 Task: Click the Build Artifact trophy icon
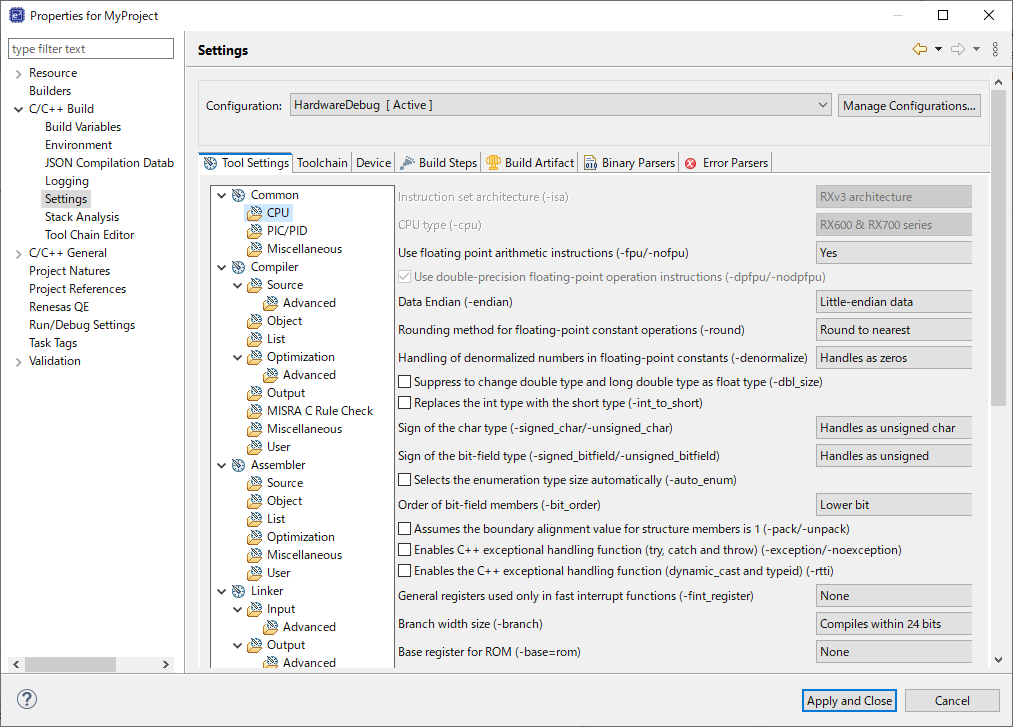click(x=494, y=163)
